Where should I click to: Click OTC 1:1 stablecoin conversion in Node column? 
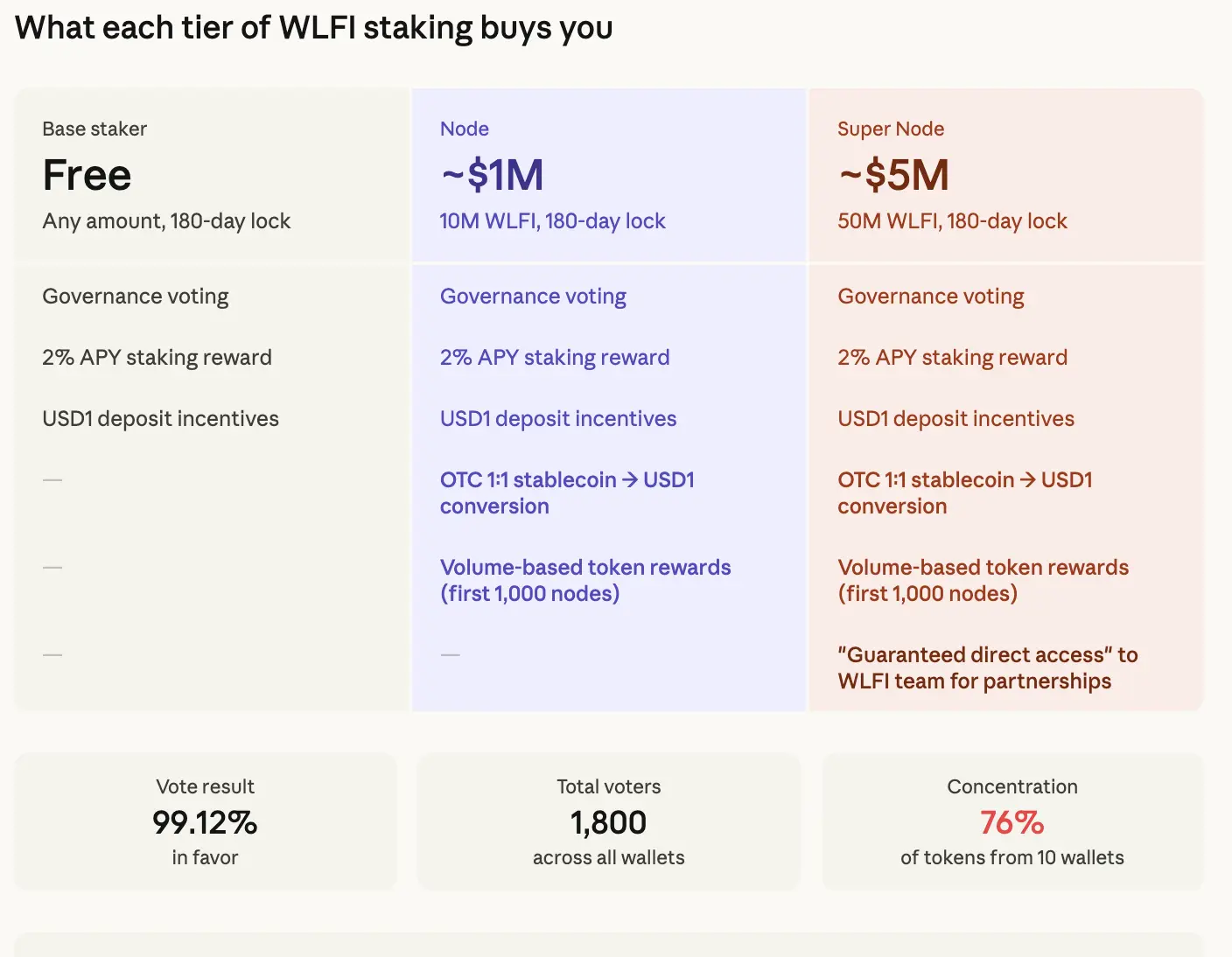click(566, 492)
